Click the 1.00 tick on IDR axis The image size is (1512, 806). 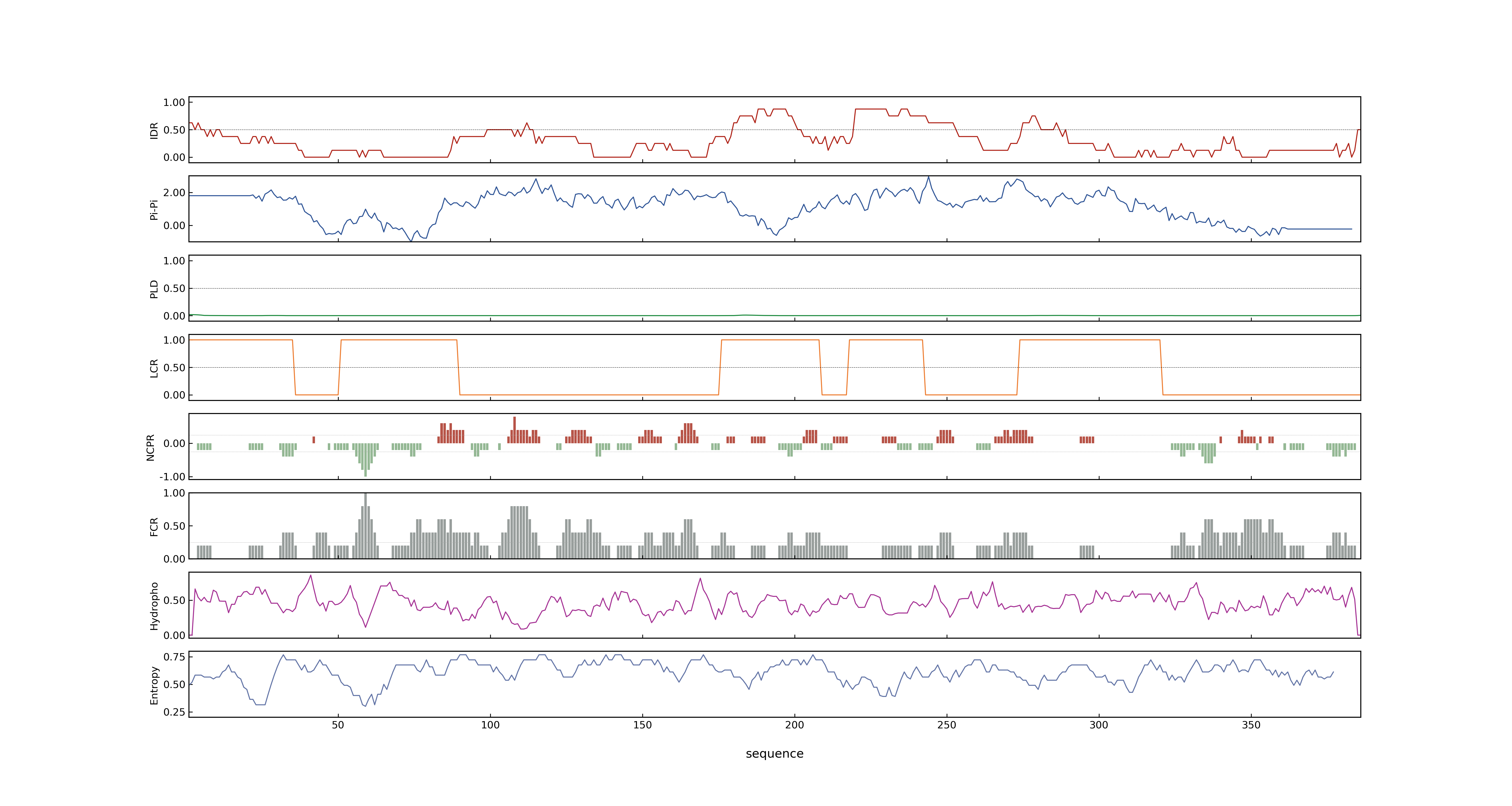[174, 103]
